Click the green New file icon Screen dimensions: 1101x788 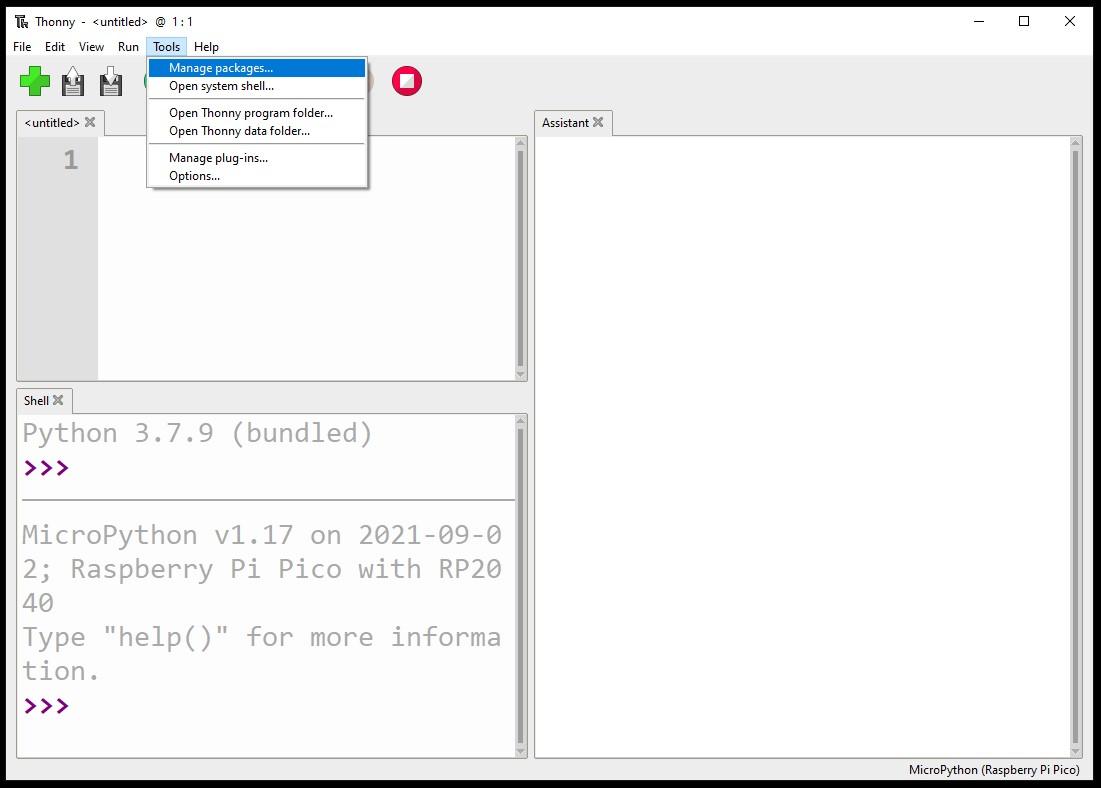tap(35, 81)
